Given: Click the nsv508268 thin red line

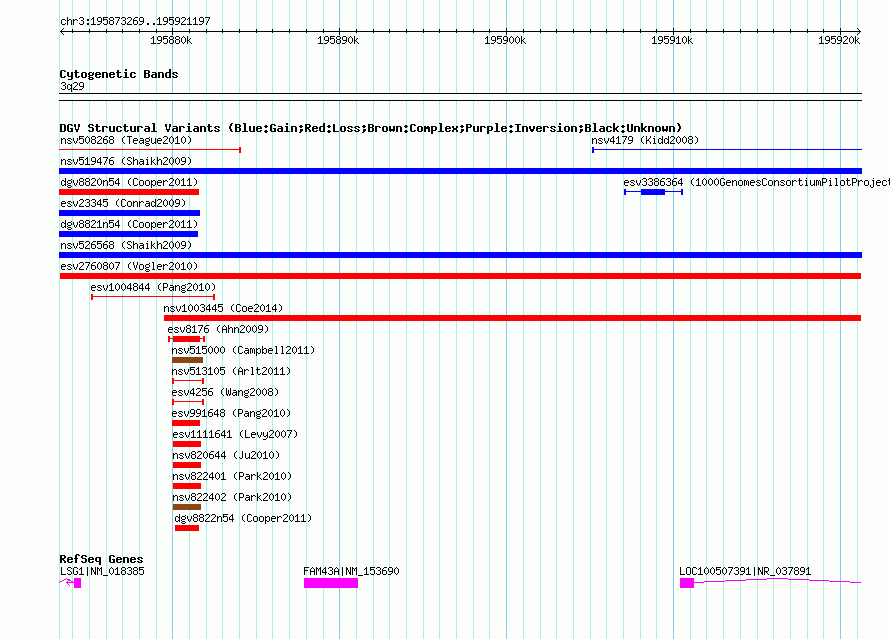Looking at the screenshot, I should [150, 150].
